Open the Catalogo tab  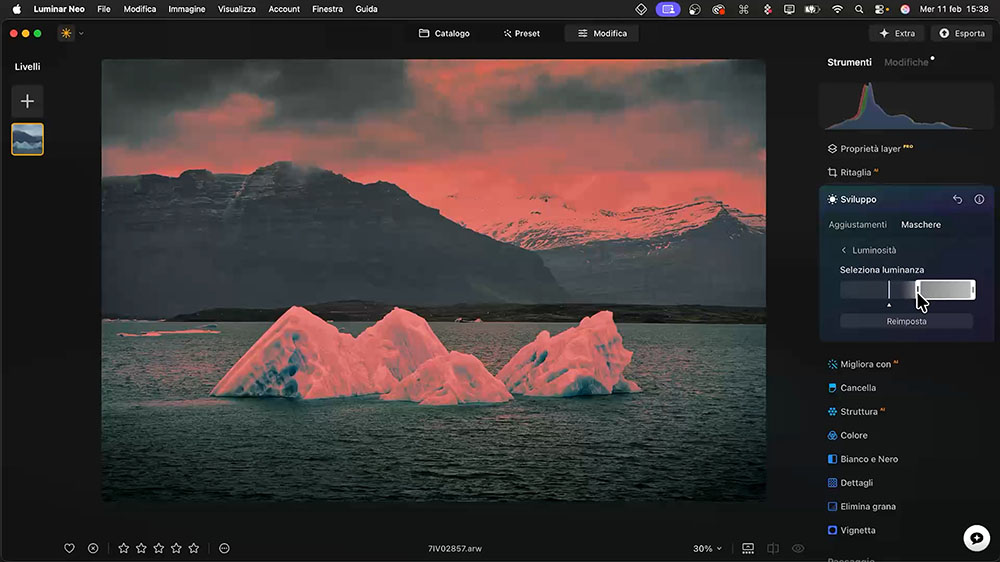[x=444, y=33]
